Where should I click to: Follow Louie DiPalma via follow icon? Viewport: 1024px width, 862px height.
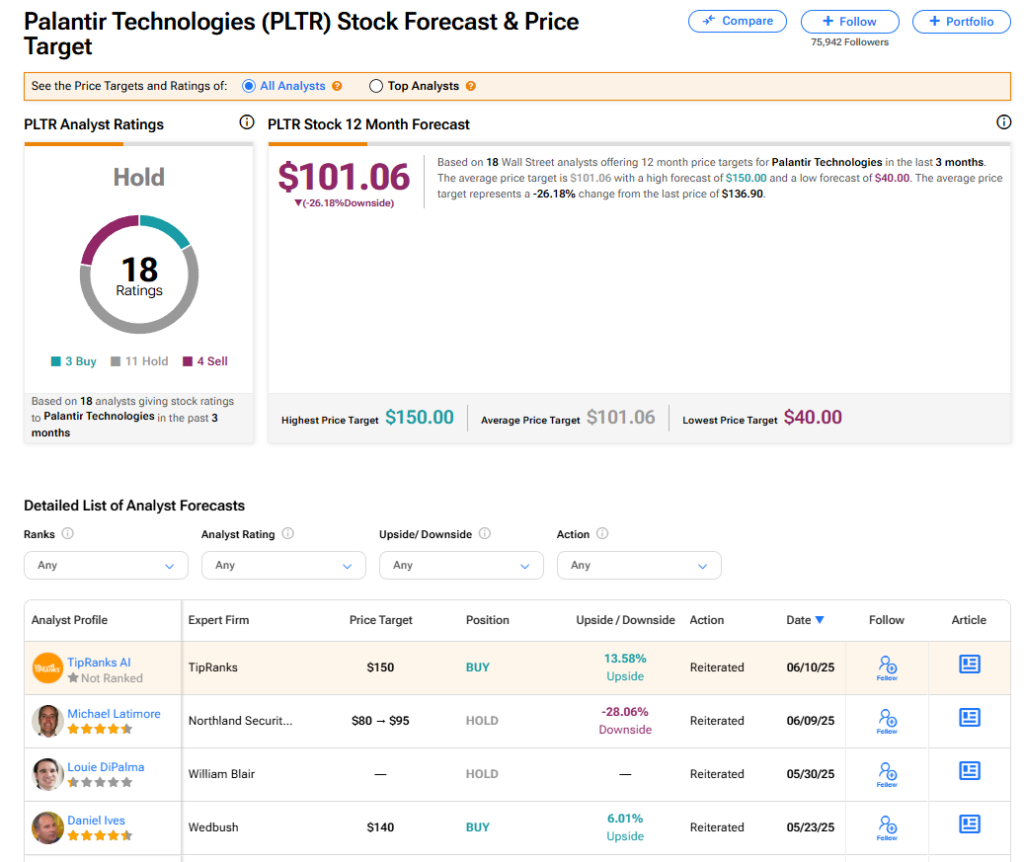point(887,774)
